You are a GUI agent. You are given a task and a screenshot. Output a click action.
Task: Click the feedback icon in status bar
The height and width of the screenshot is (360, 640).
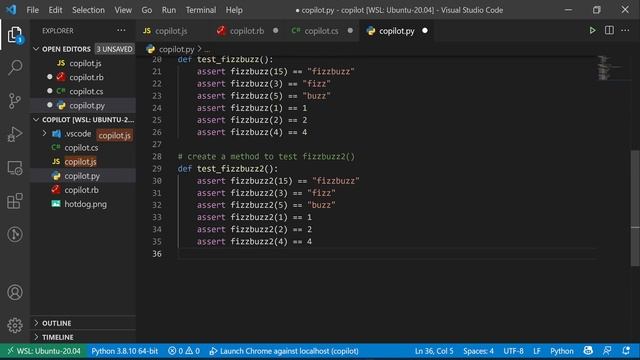[x=607, y=351]
